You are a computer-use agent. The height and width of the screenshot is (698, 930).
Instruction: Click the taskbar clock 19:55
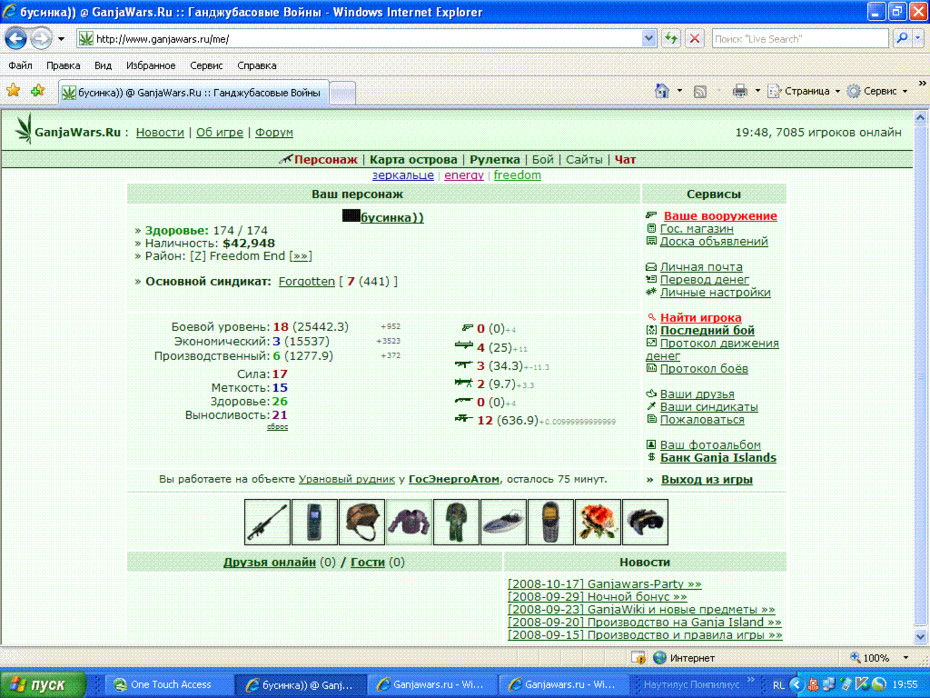coord(905,685)
